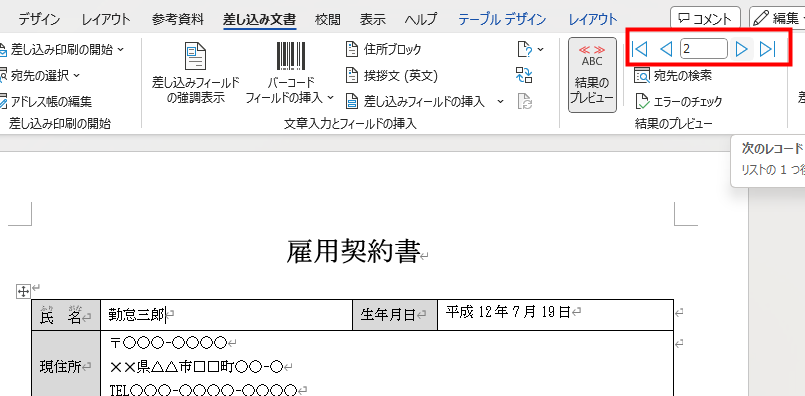The width and height of the screenshot is (805, 396).
Task: Open 宛先の選択 recipients dropdown
Action: pos(40,76)
